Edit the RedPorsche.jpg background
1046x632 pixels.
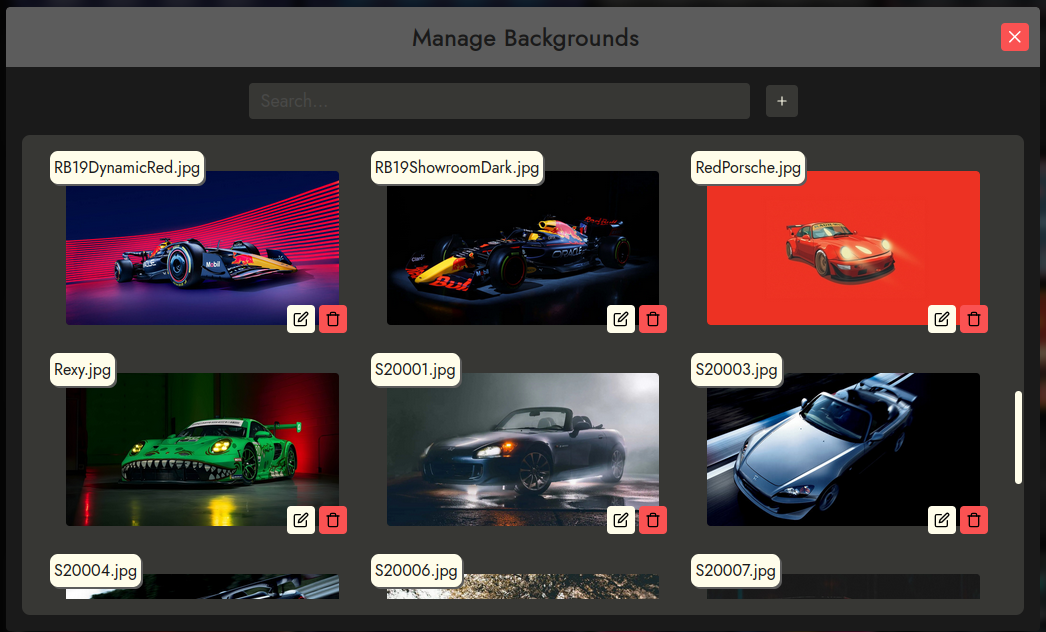941,319
